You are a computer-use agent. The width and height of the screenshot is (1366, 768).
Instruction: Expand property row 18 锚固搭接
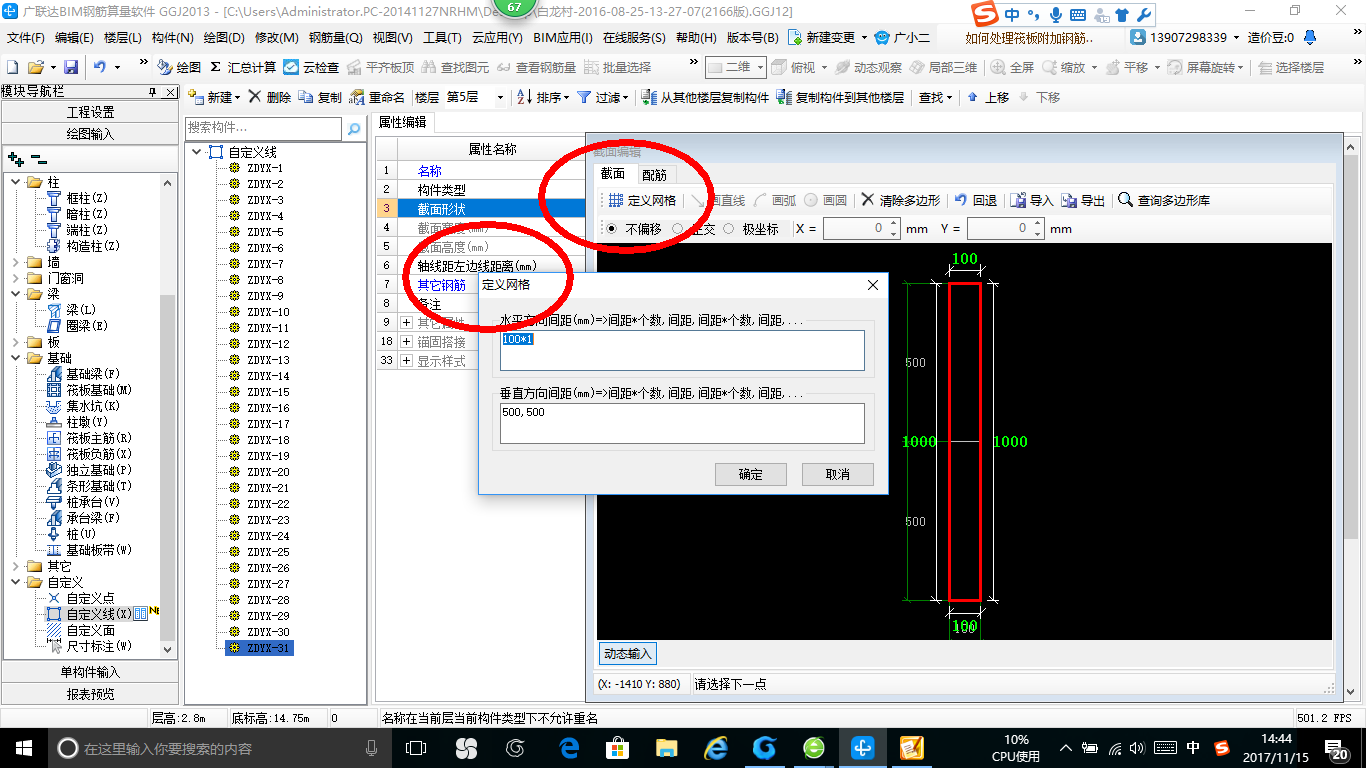click(406, 342)
